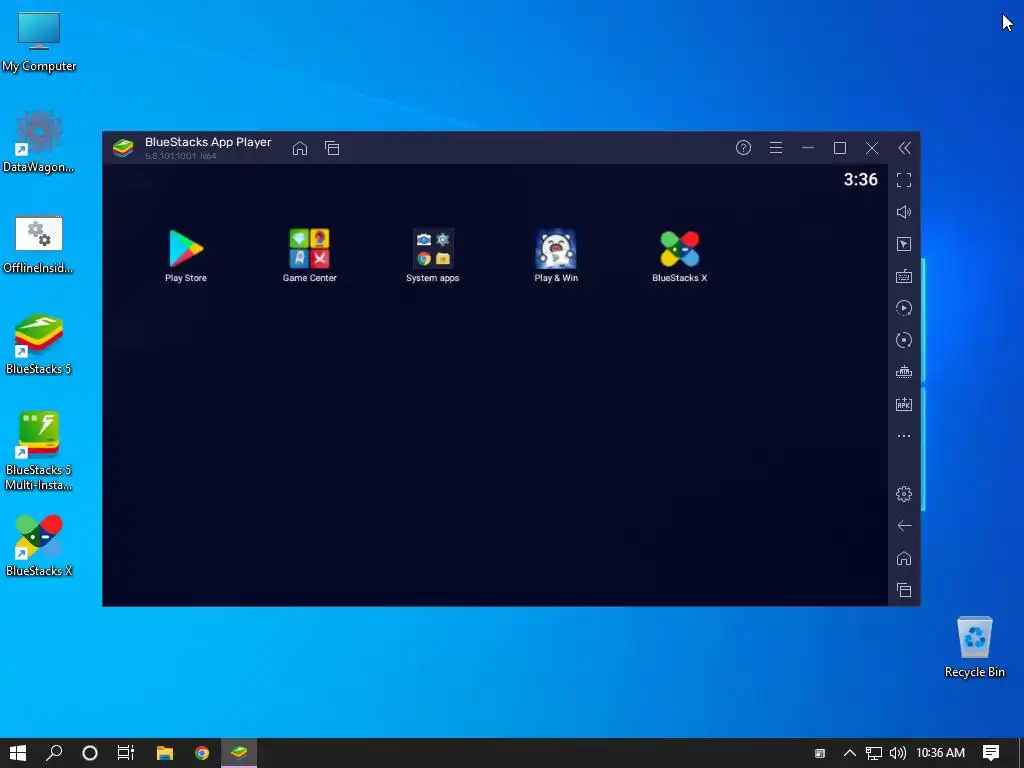Toggle the cursor lock sidebar icon

tap(904, 244)
